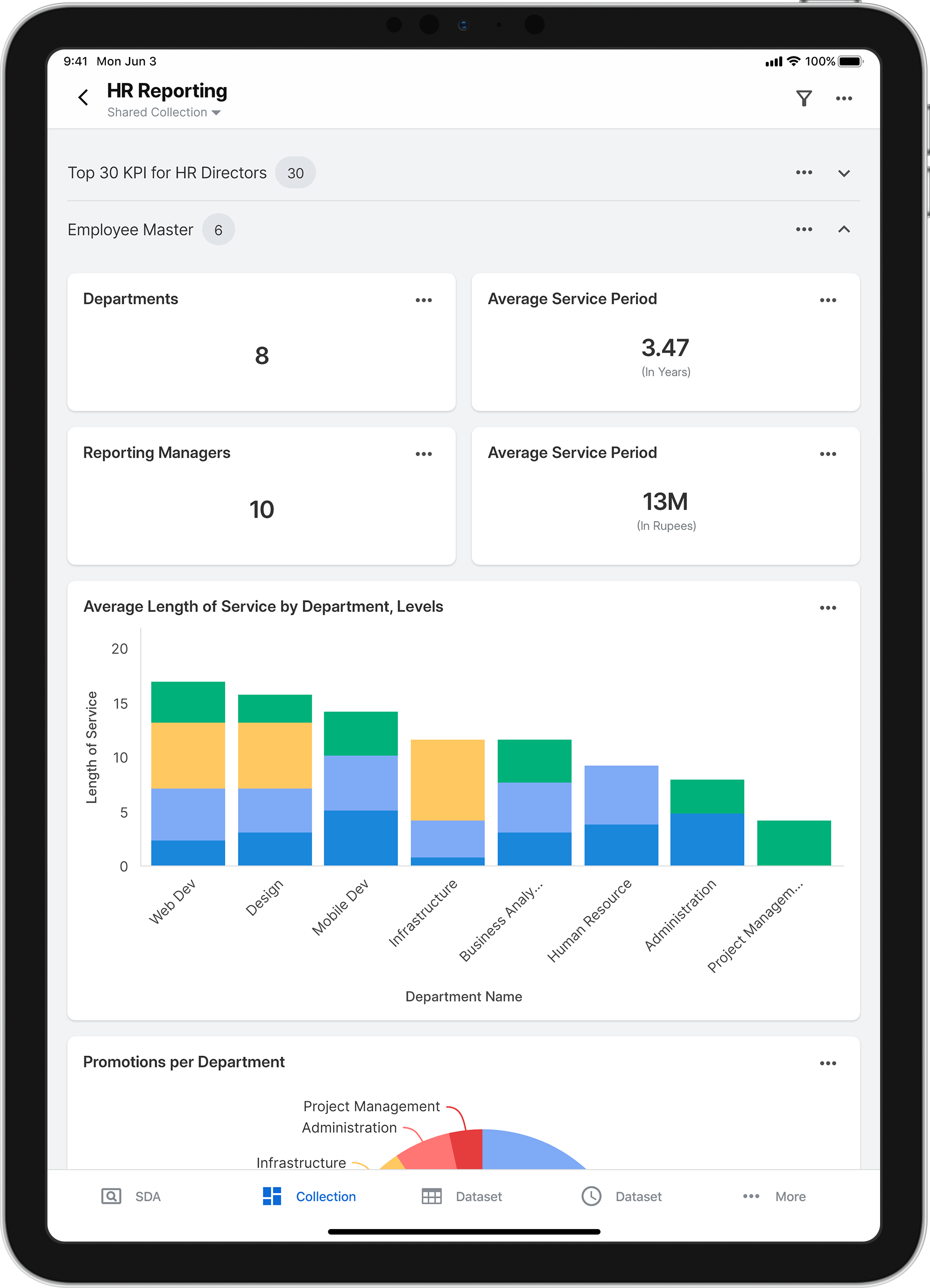930x1288 pixels.
Task: Open options on Average Service Period rupees card
Action: point(828,454)
